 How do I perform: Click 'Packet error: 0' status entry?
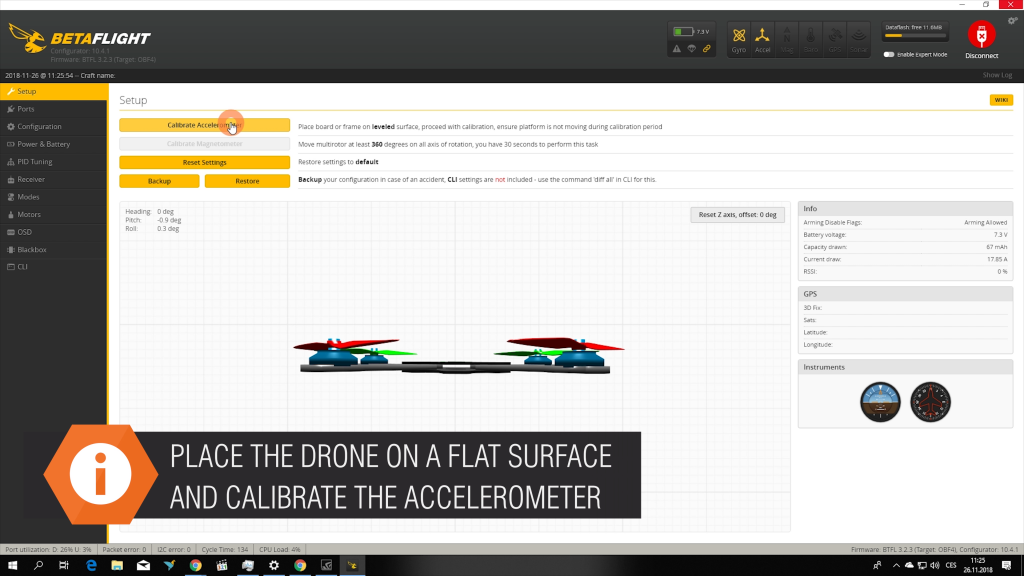coord(124,550)
